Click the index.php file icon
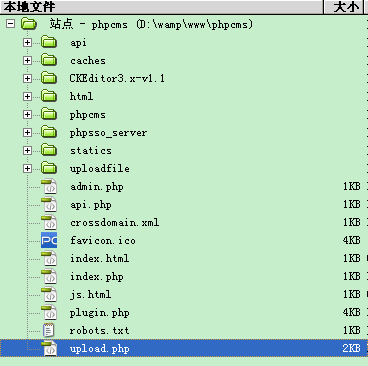This screenshot has height=366, width=368. 49,276
